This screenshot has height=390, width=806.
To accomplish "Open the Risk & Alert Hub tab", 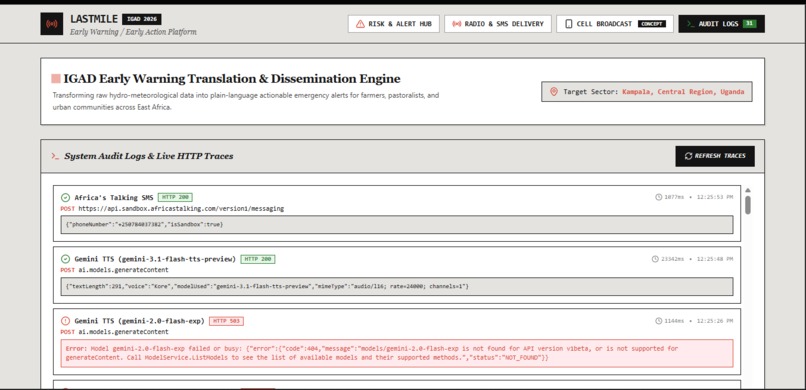I will coord(394,24).
